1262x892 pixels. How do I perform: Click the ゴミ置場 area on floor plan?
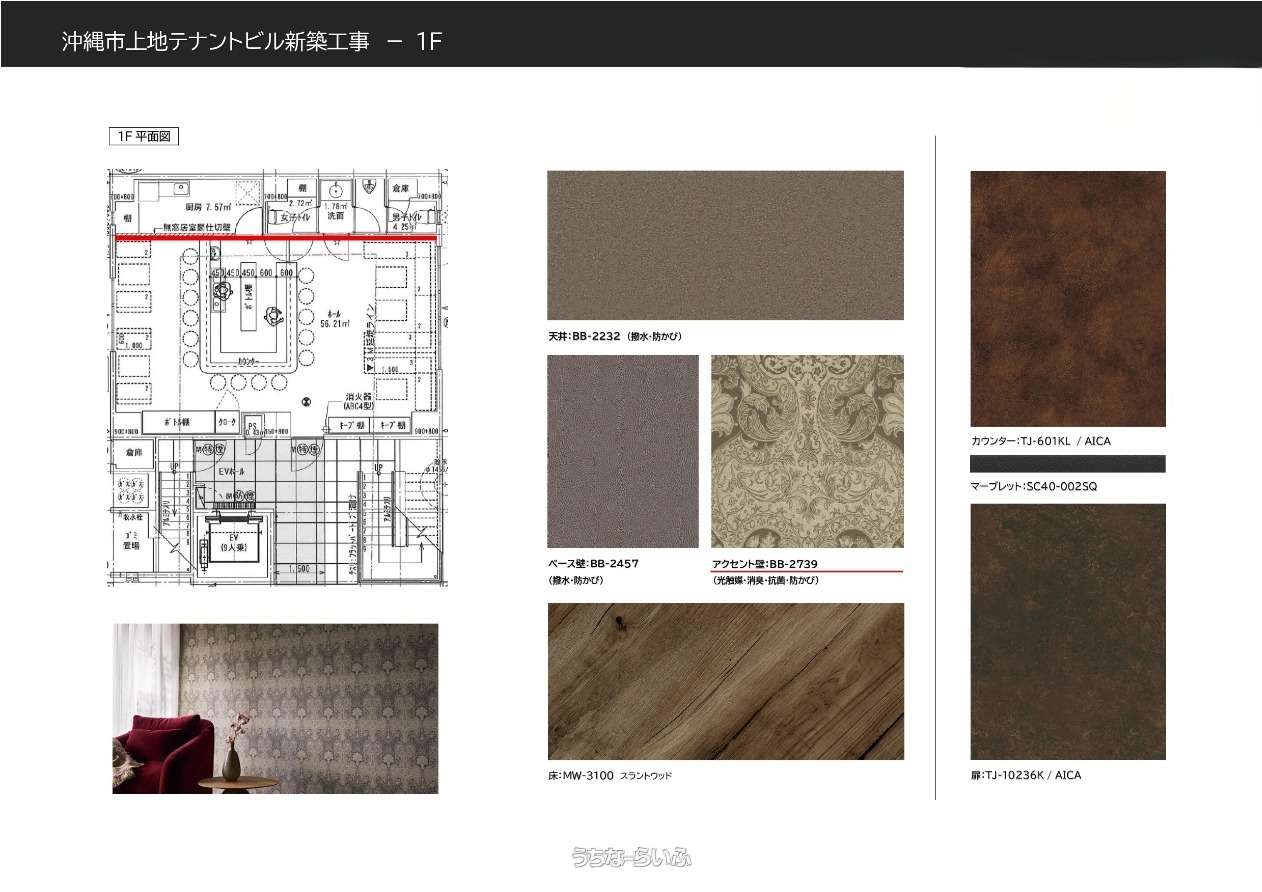click(131, 541)
